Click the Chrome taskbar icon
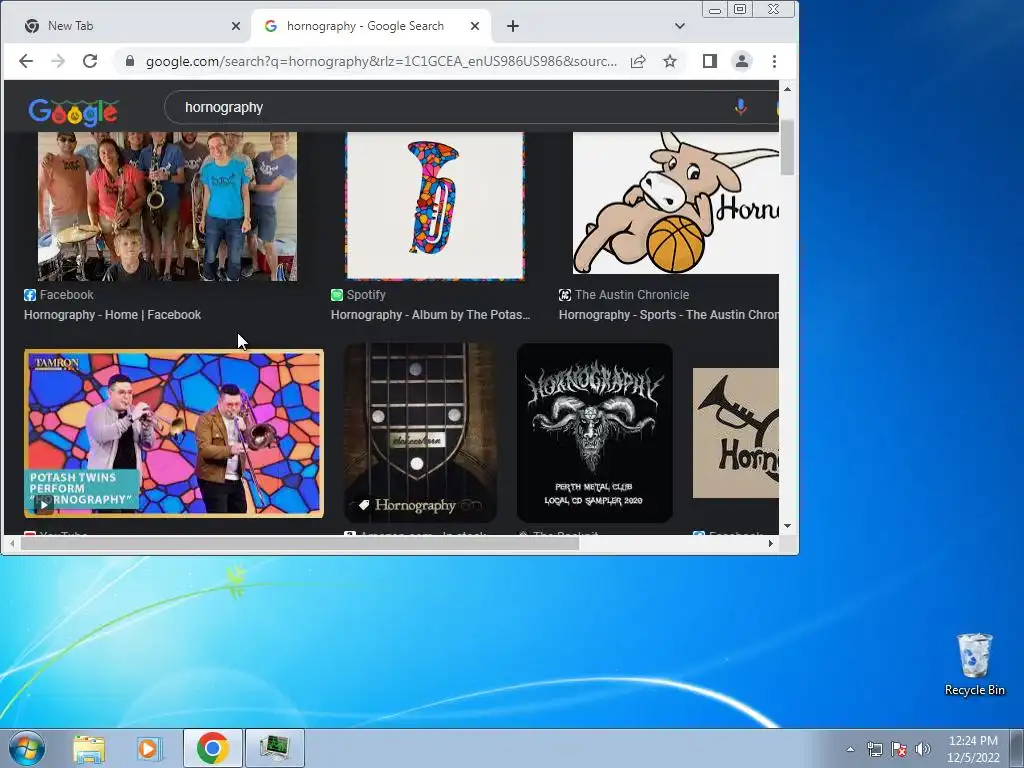1024x768 pixels. click(x=212, y=748)
